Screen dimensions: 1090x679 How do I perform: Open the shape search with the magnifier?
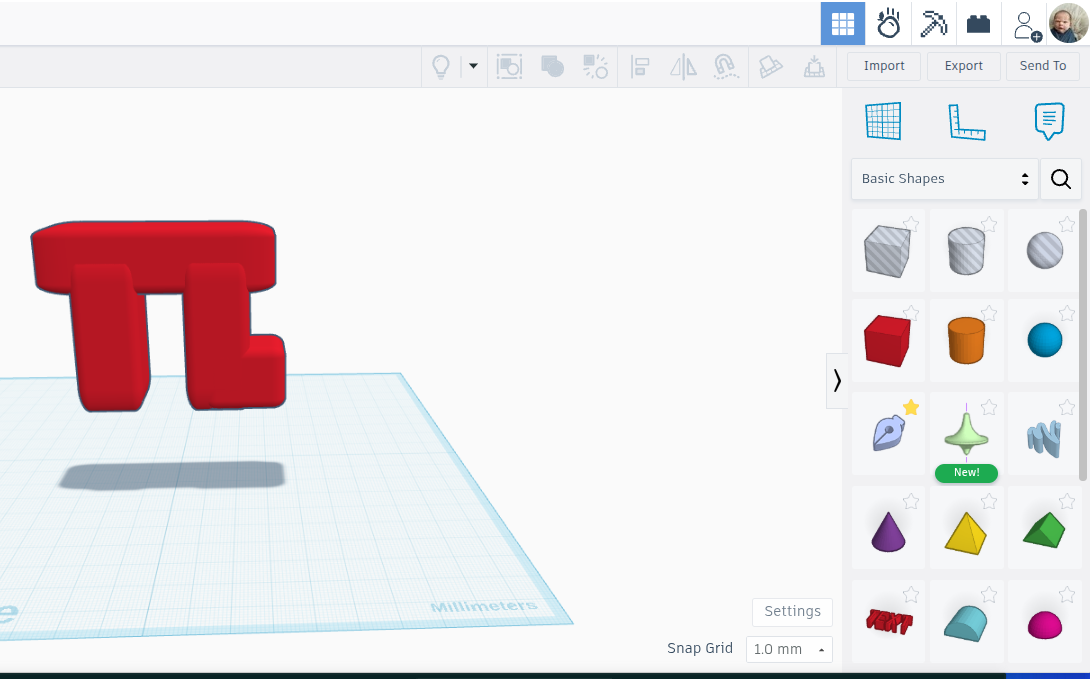point(1060,179)
